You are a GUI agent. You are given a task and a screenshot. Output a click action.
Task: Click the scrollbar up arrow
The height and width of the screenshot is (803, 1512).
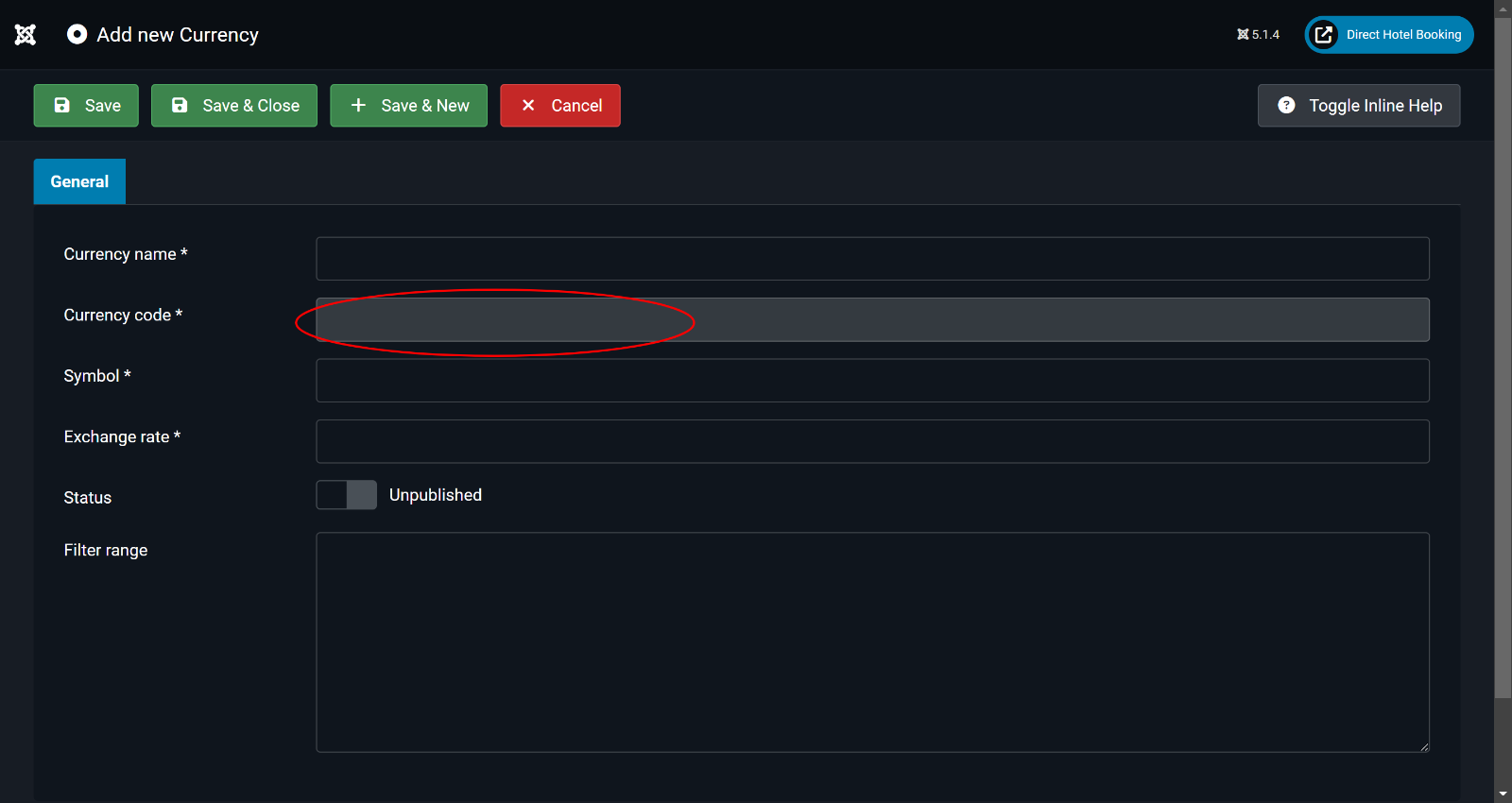[1503, 8]
